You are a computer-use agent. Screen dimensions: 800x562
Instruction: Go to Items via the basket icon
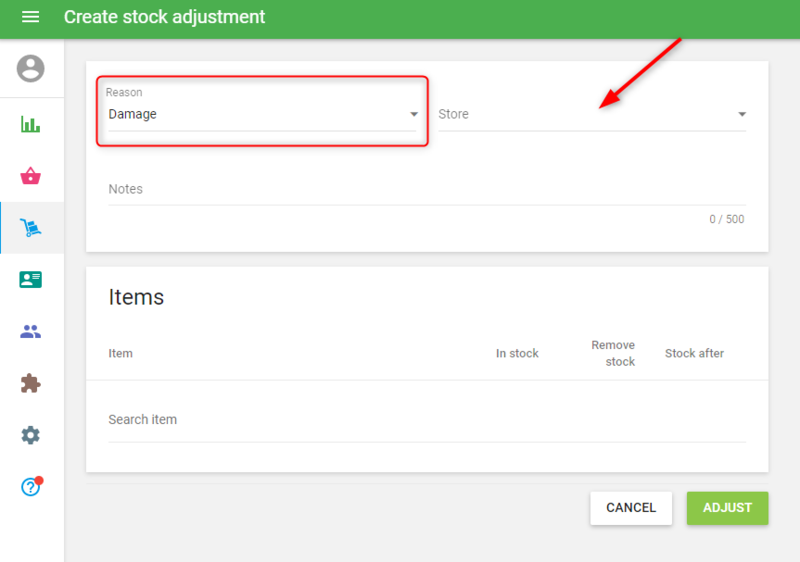coord(31,177)
